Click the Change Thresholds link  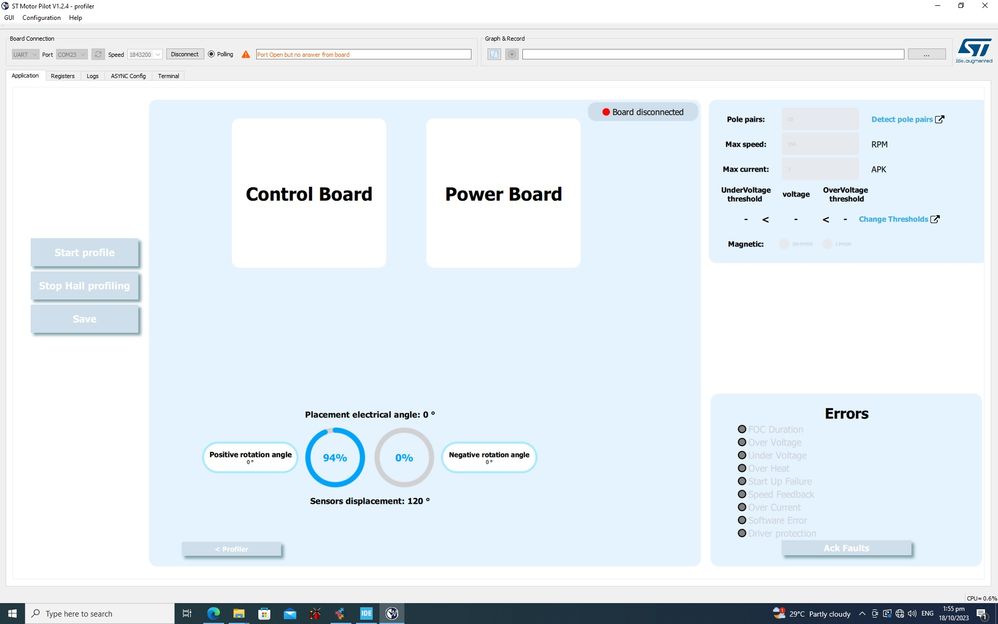click(893, 219)
